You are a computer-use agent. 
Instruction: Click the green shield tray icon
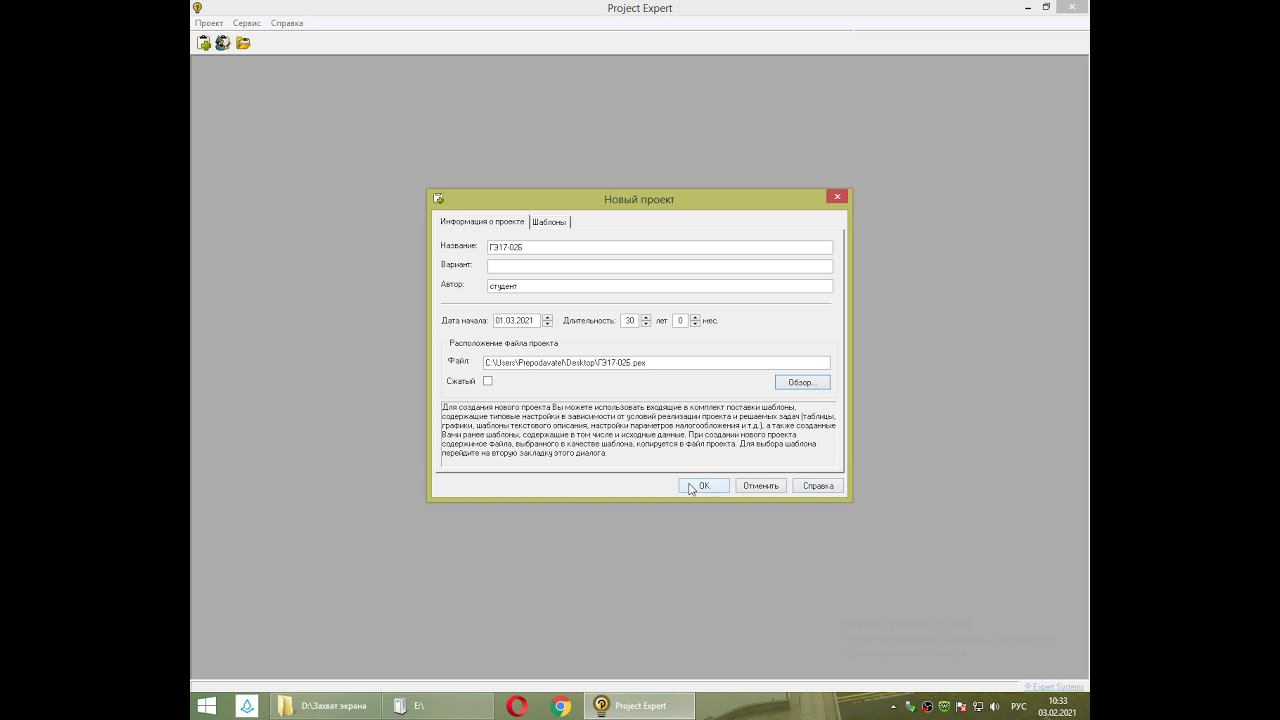[x=944, y=706]
